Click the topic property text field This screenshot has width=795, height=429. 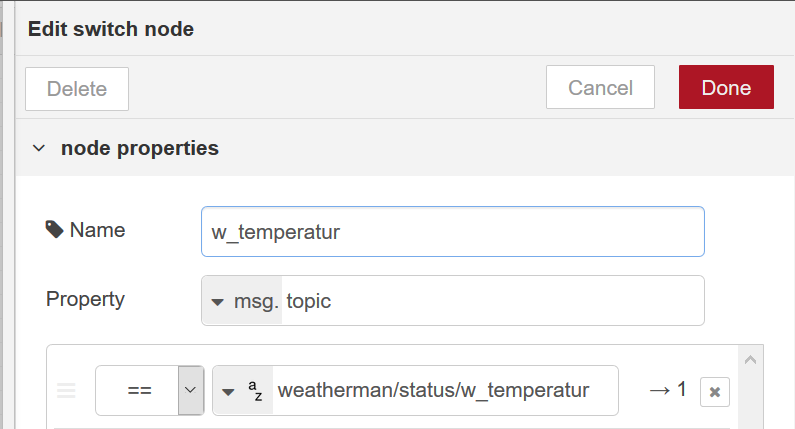(490, 300)
